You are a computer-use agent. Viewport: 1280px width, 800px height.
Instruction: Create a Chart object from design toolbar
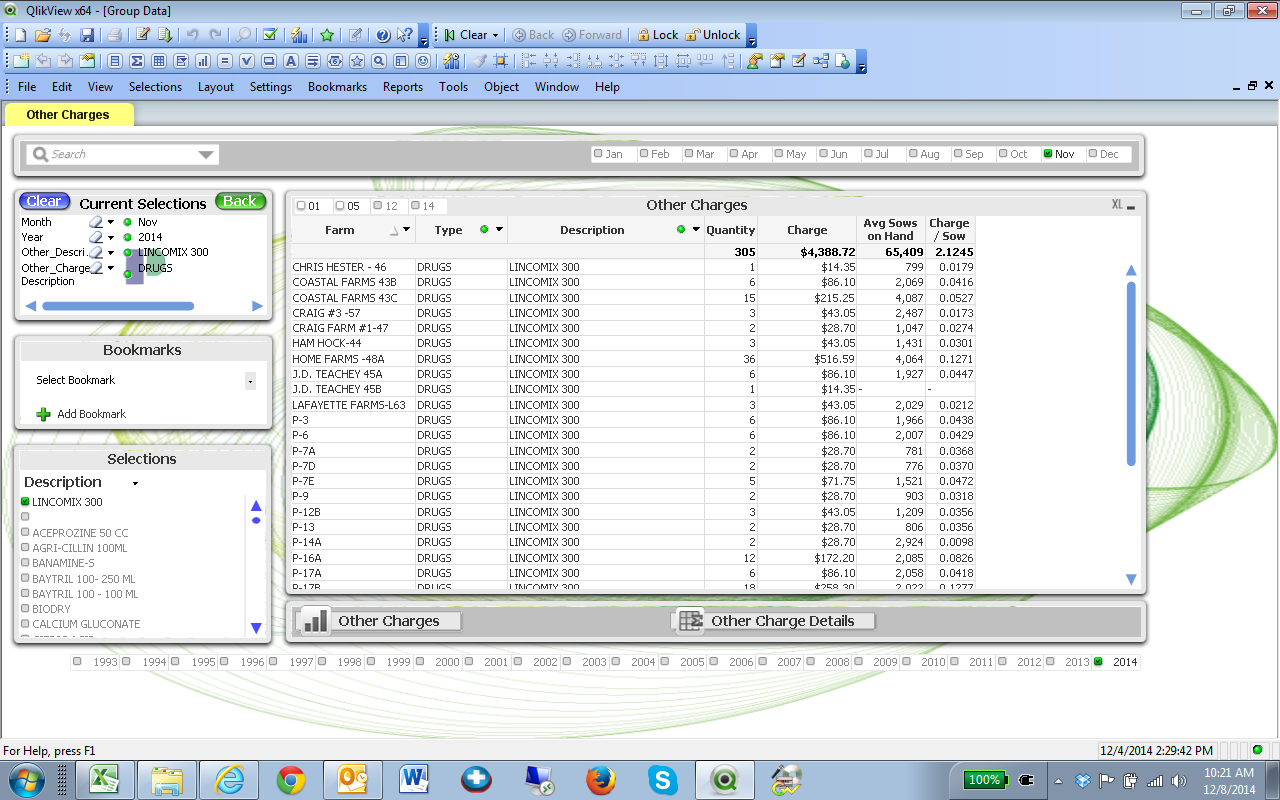[x=203, y=61]
